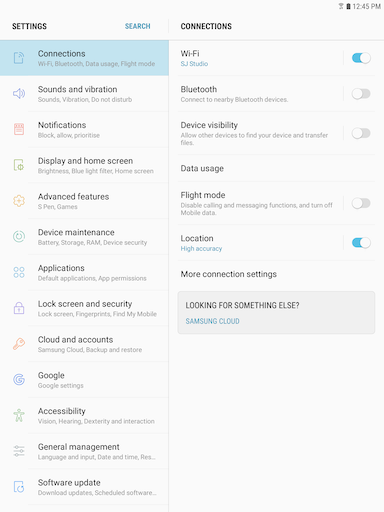Select the Lock screen and security padlock icon
Screen dimensions: 384x512
pos(19,308)
